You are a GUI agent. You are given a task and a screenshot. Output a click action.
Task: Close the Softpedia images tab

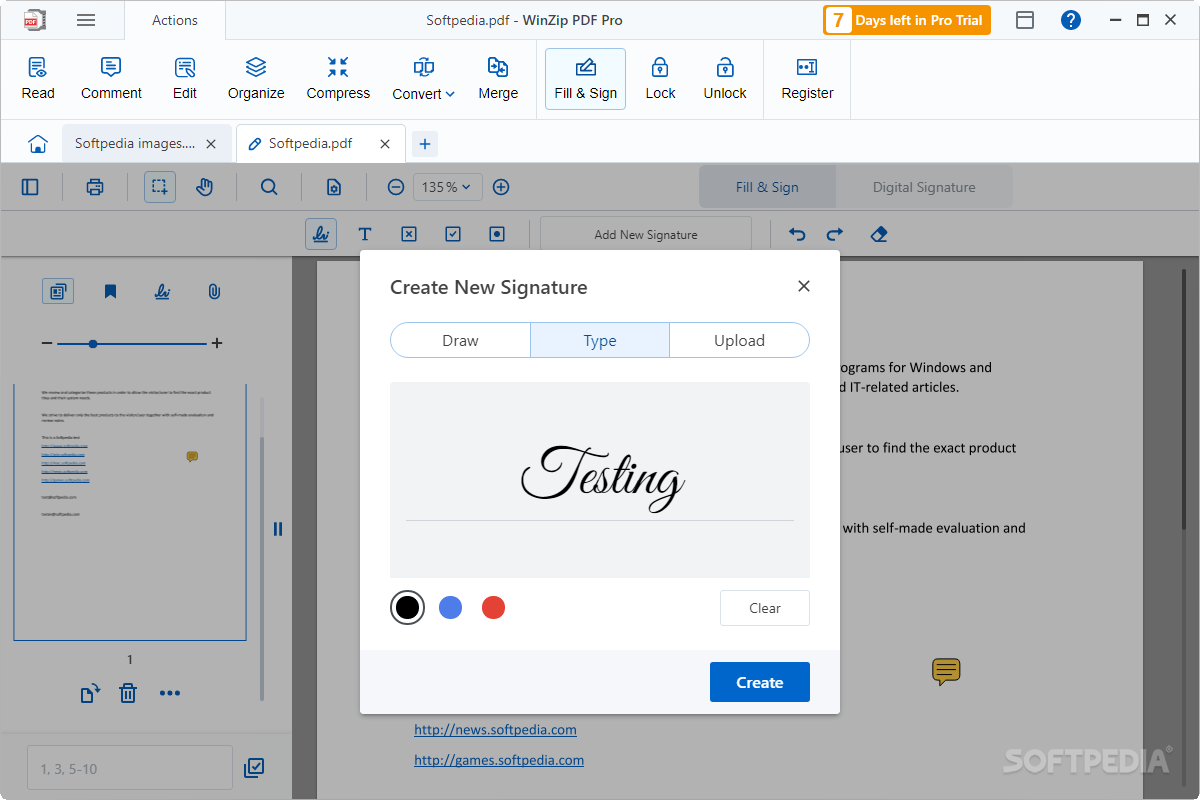point(211,144)
